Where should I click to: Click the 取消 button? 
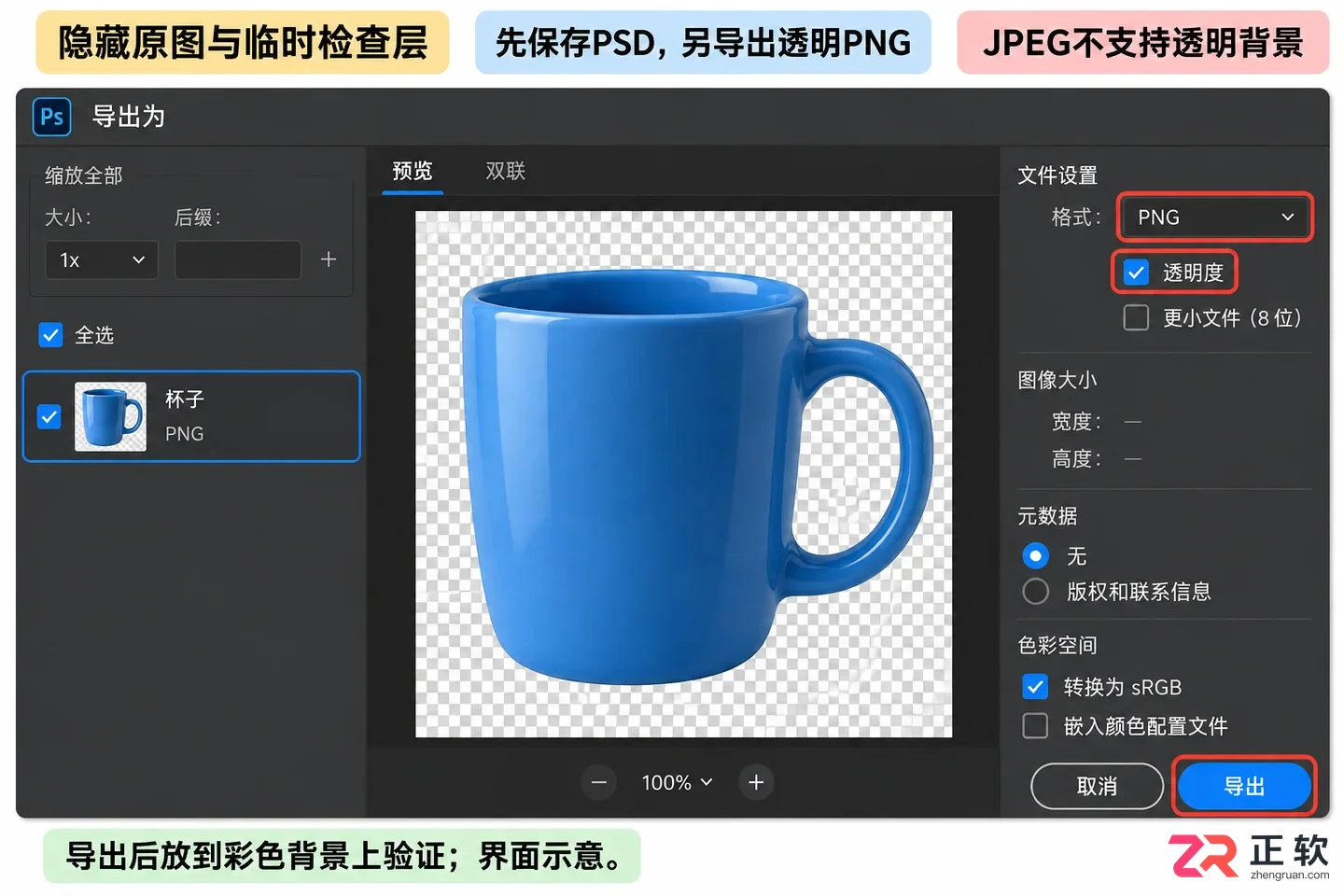tap(1097, 787)
